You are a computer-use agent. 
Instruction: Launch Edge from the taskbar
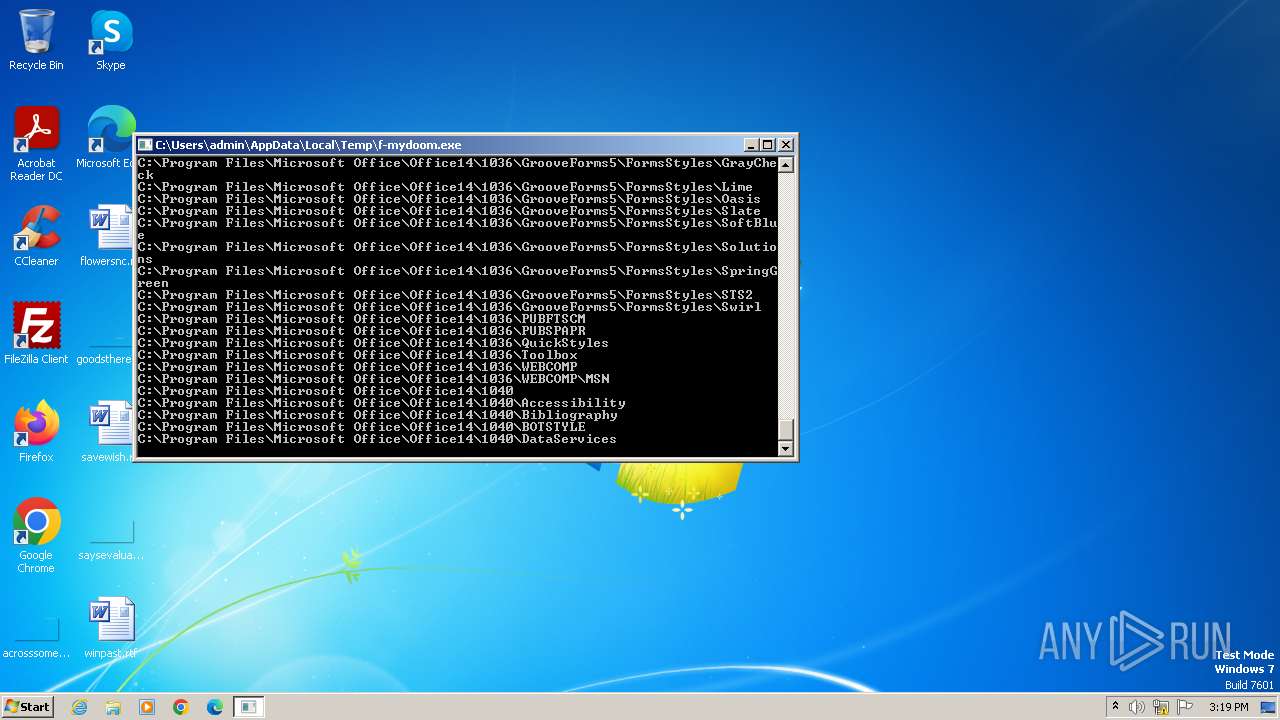click(x=215, y=707)
